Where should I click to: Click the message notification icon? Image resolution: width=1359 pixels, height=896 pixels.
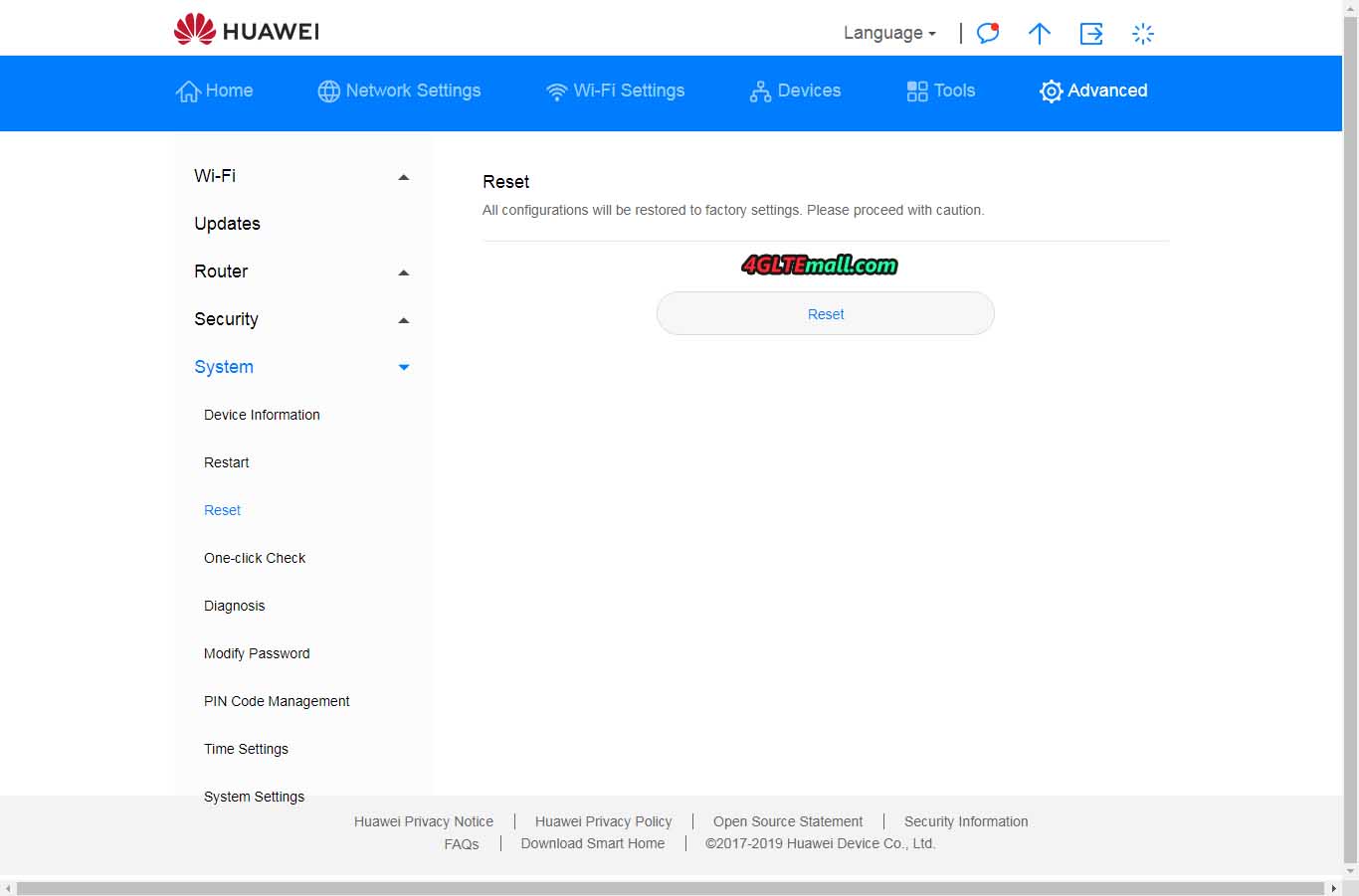pos(987,34)
